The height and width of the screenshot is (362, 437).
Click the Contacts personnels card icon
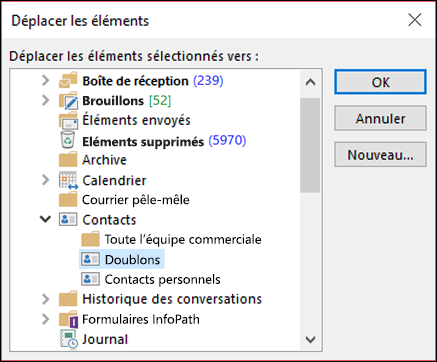[x=90, y=279]
